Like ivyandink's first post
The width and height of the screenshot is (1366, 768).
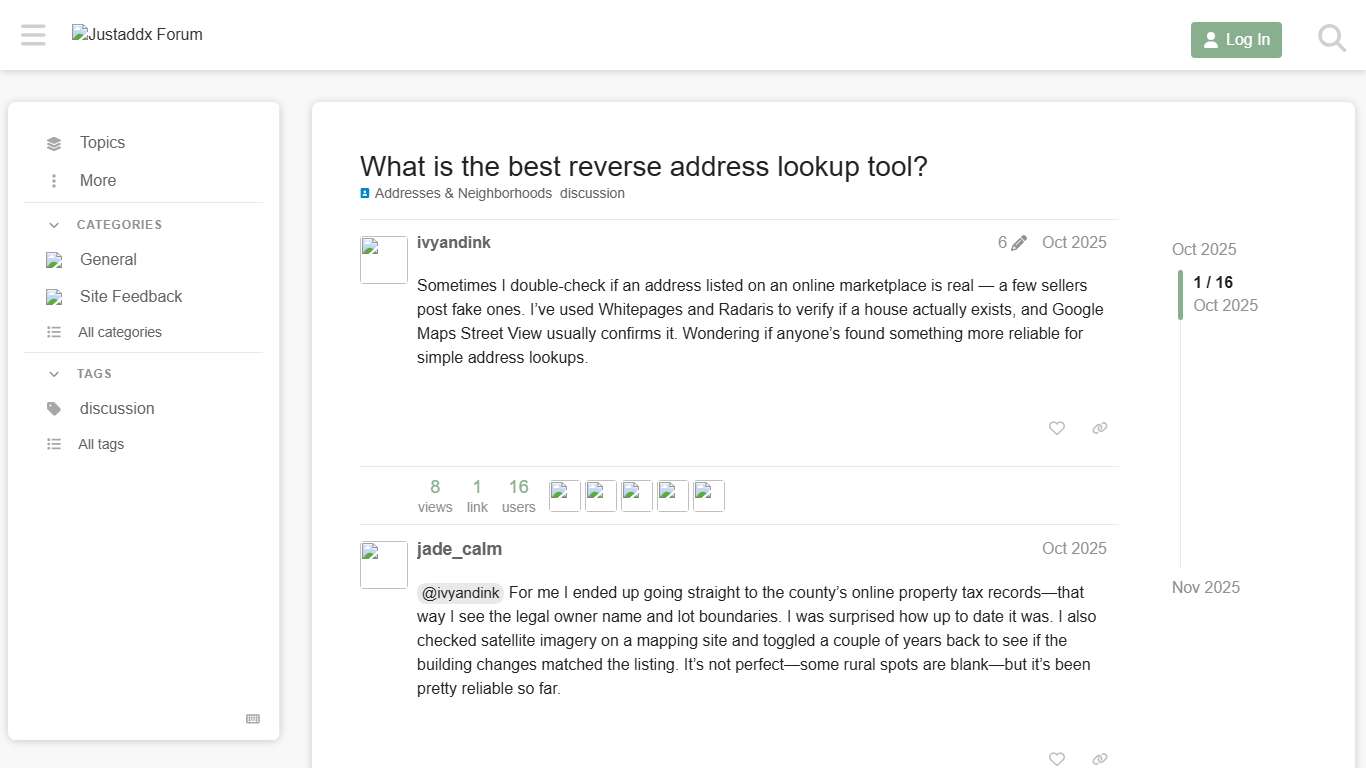click(x=1056, y=428)
